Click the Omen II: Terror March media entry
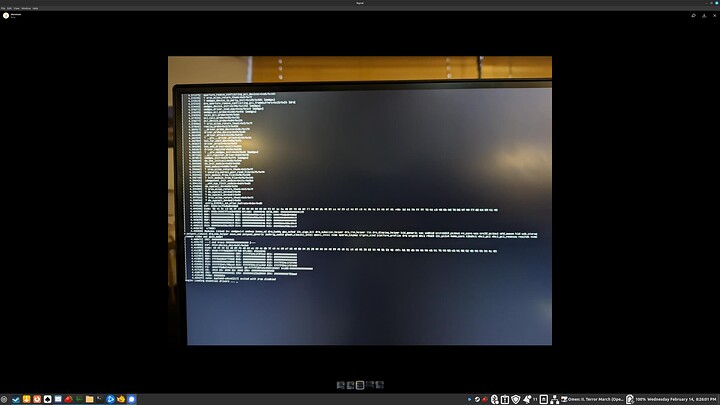Viewport: 720px width, 405px height. 592,399
